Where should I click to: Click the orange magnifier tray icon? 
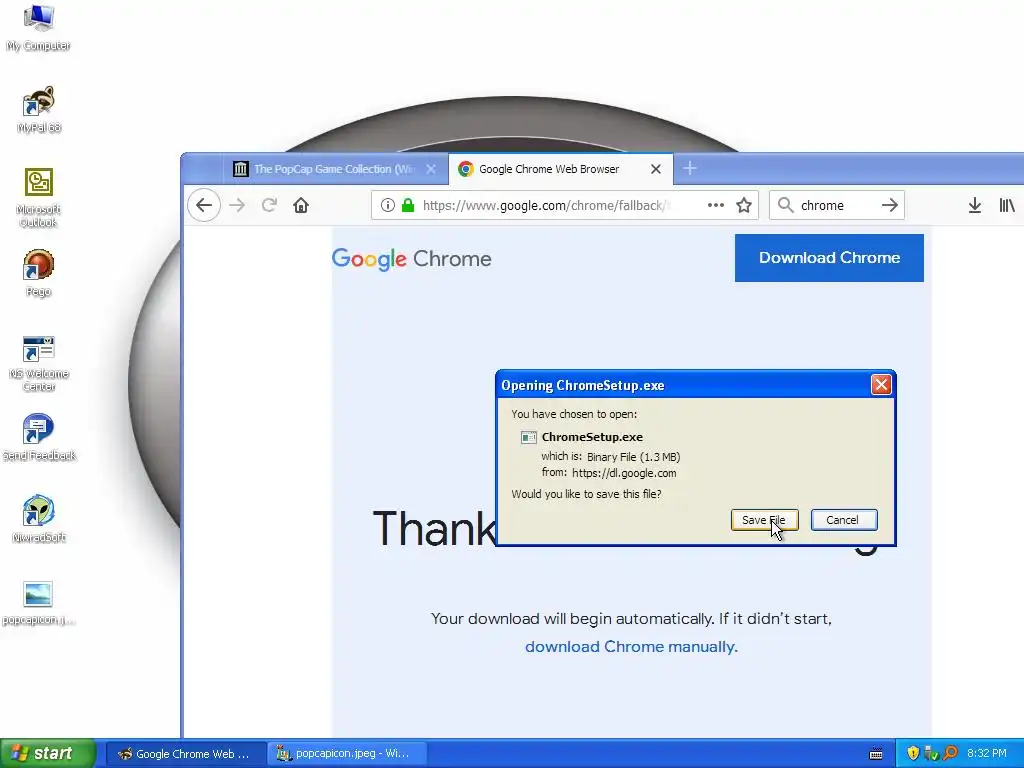pyautogui.click(x=950, y=754)
